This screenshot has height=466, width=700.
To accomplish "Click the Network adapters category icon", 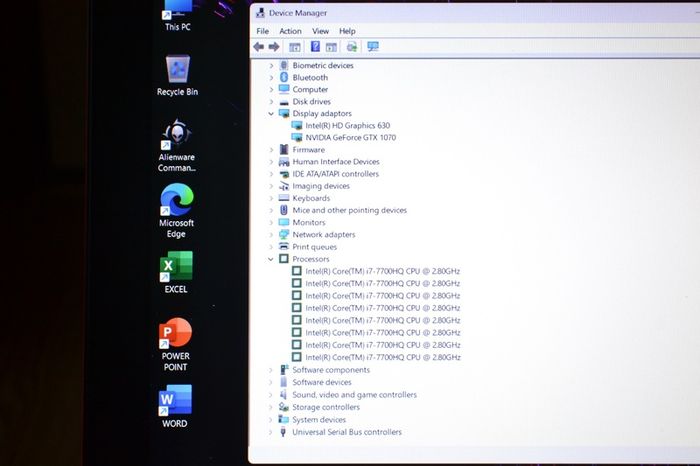I will click(284, 234).
